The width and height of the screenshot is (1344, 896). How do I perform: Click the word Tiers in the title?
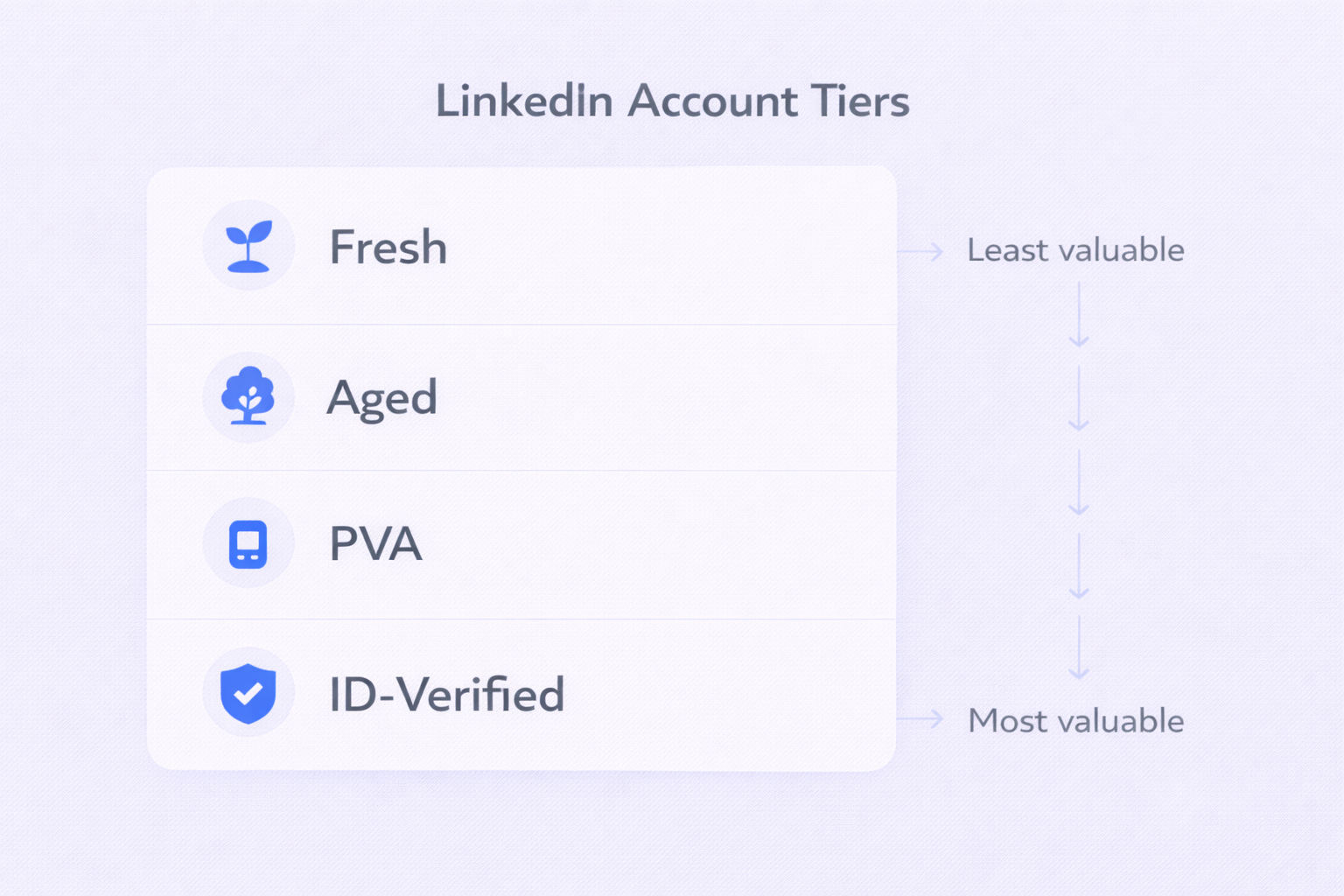(x=860, y=101)
